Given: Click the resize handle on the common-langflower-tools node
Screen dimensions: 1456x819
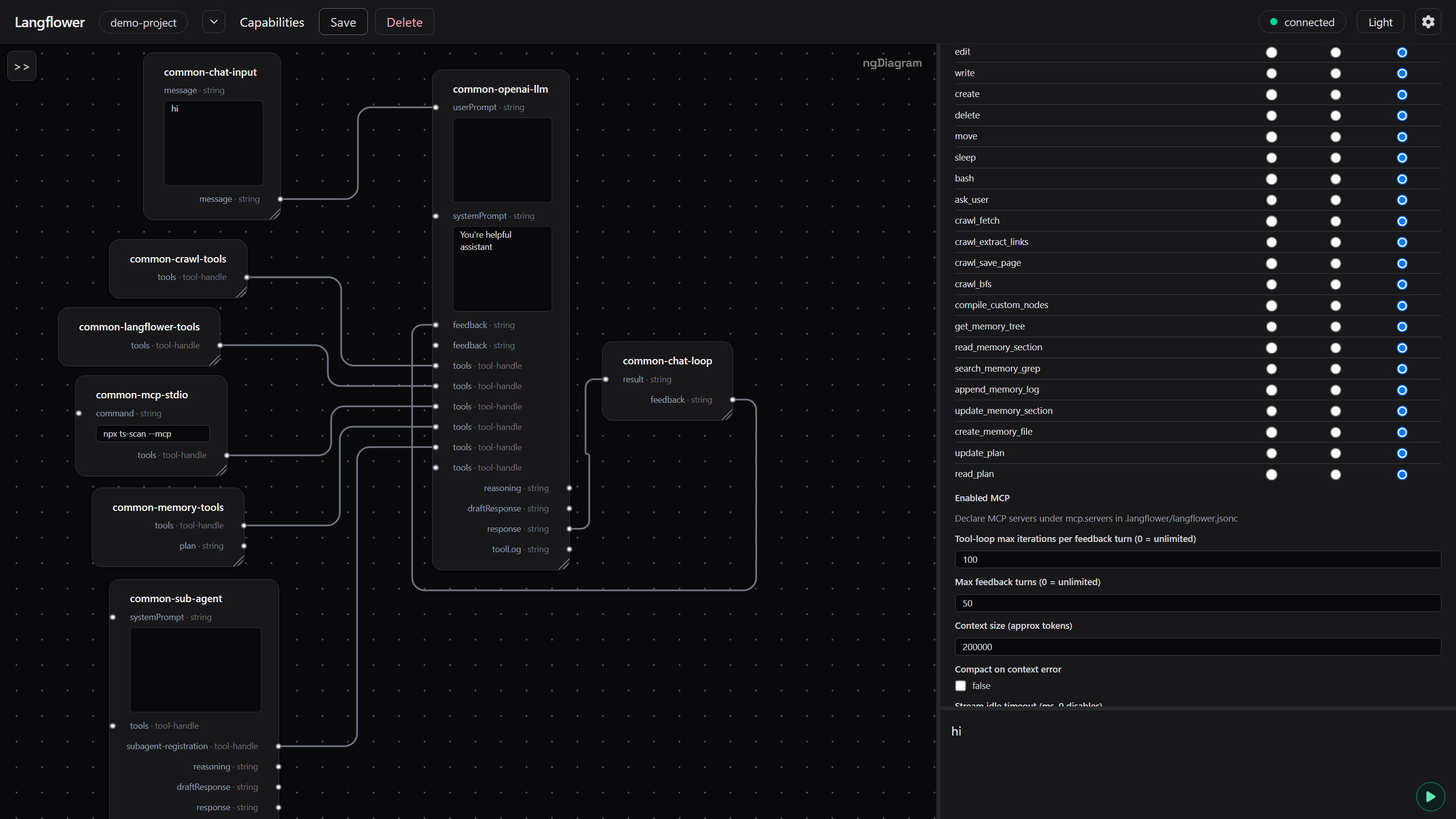Looking at the screenshot, I should 215,360.
